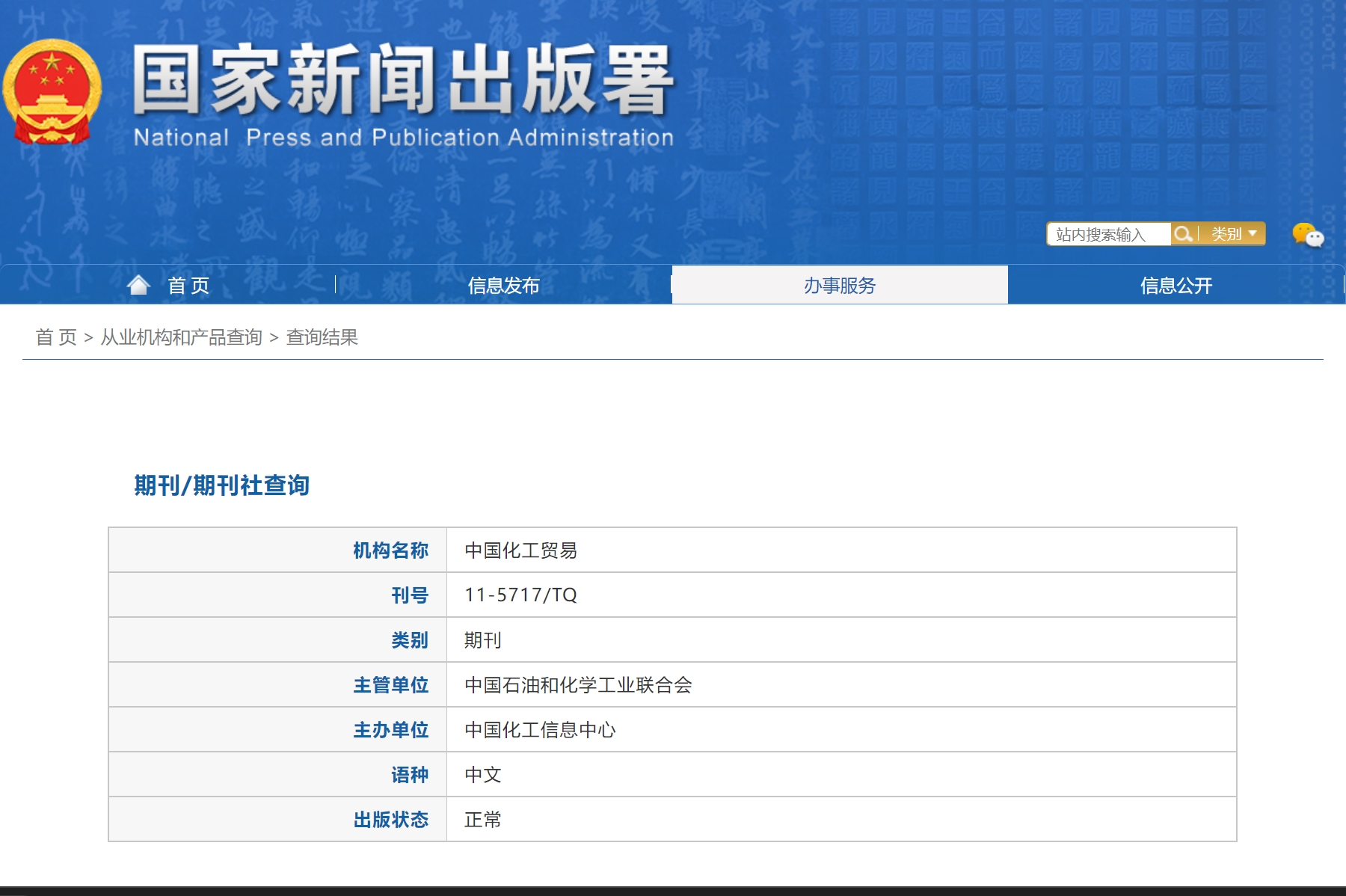The height and width of the screenshot is (896, 1346).
Task: Go to 首页 from the navigation bar
Action: click(x=188, y=285)
